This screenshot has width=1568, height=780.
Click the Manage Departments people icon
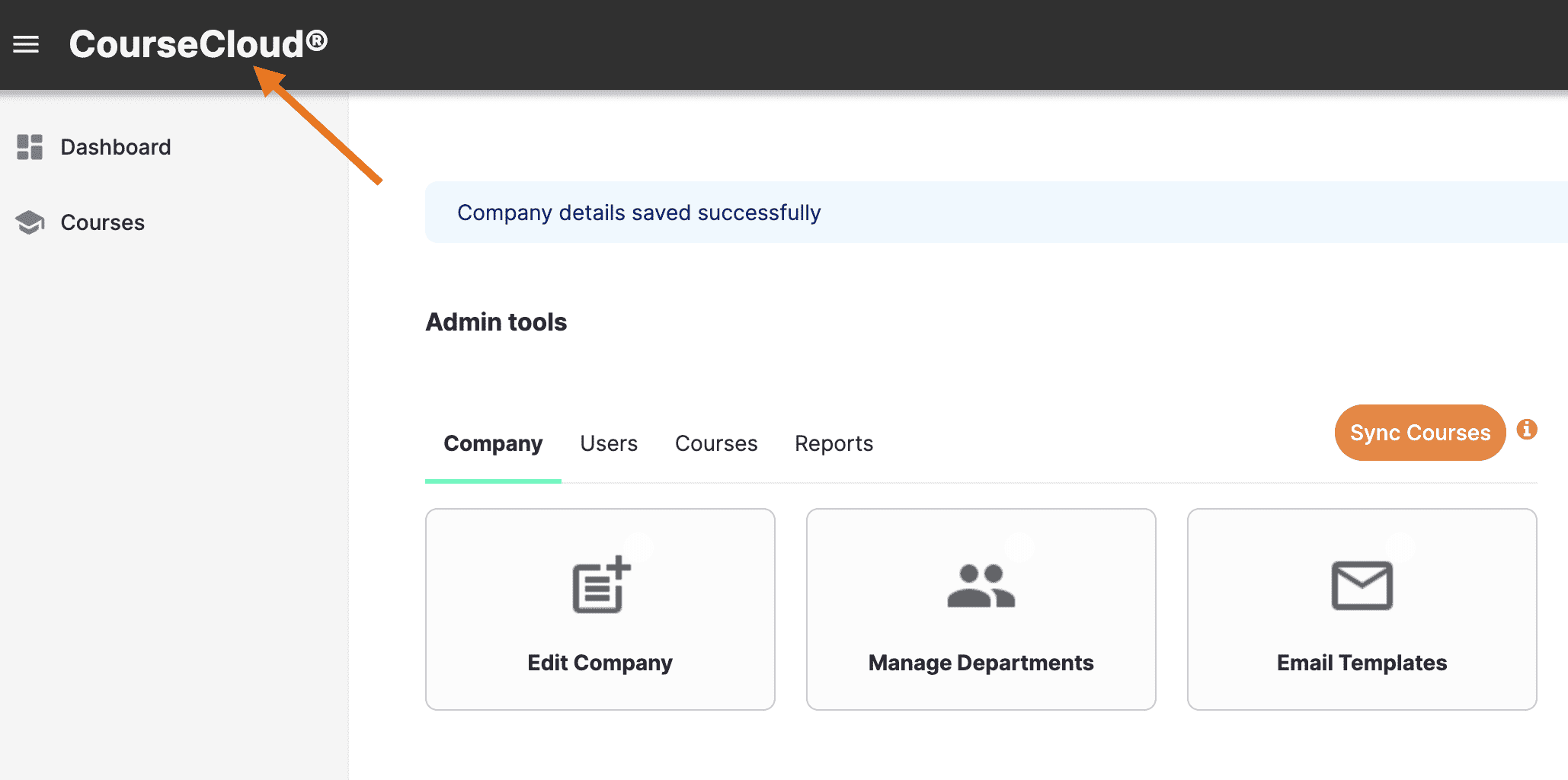click(981, 585)
